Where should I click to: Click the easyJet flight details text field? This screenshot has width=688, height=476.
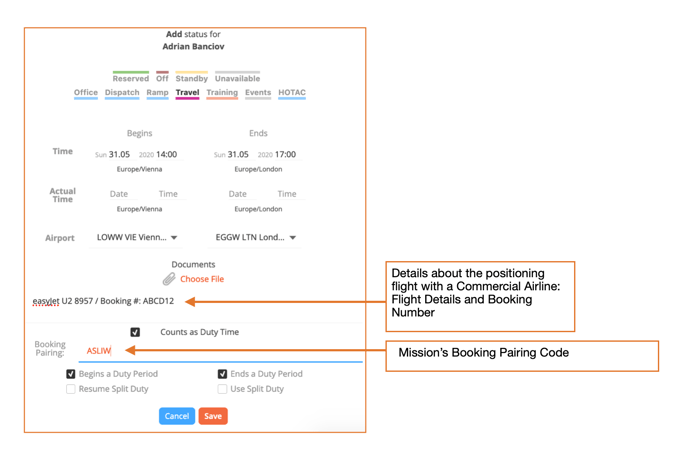[x=103, y=301]
